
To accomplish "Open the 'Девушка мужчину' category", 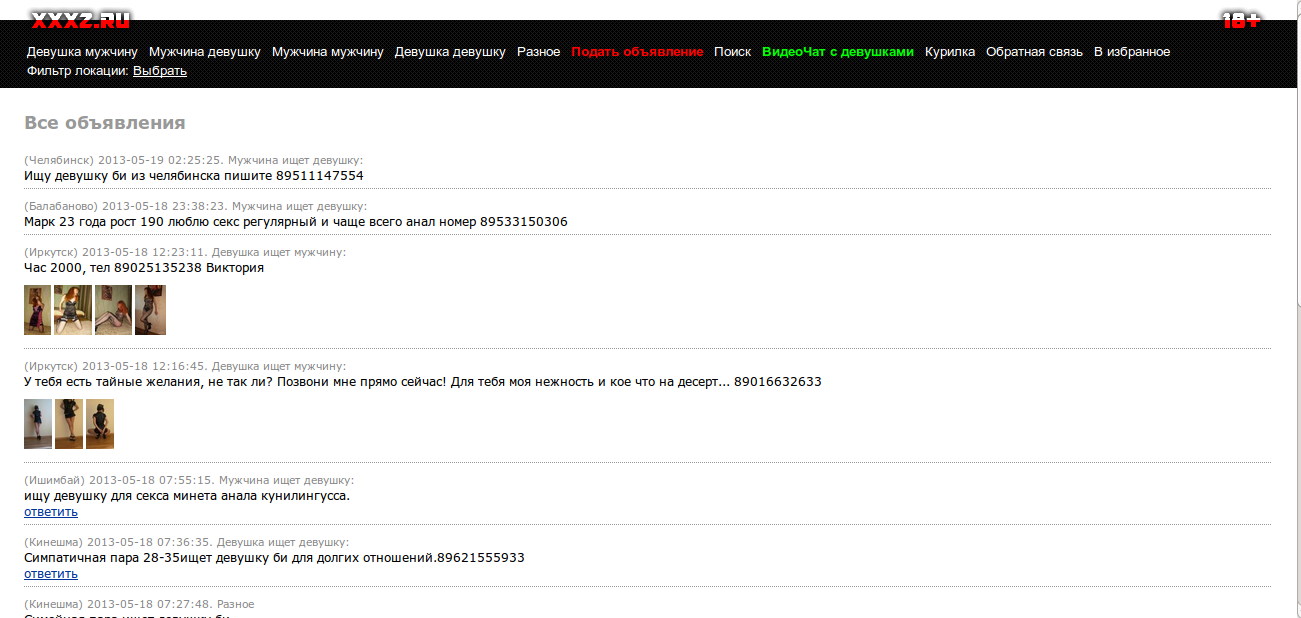I will [x=82, y=52].
